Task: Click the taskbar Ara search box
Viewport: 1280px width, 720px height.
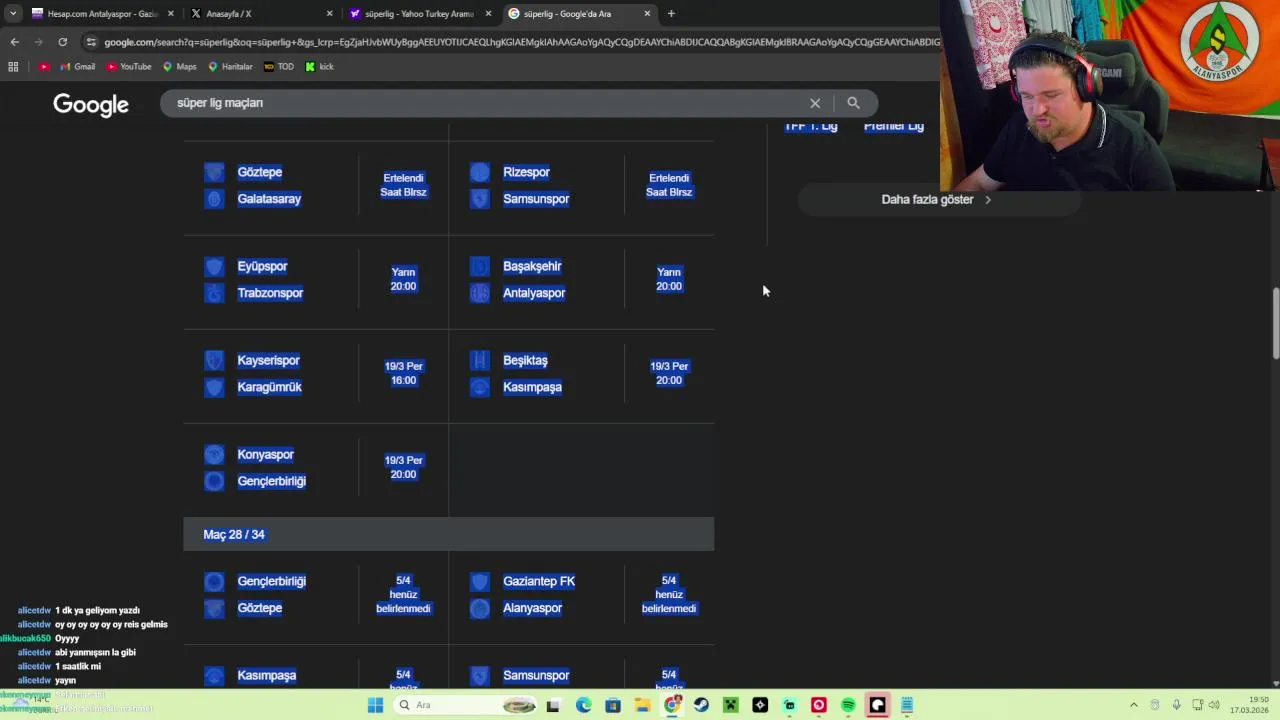Action: click(x=466, y=705)
